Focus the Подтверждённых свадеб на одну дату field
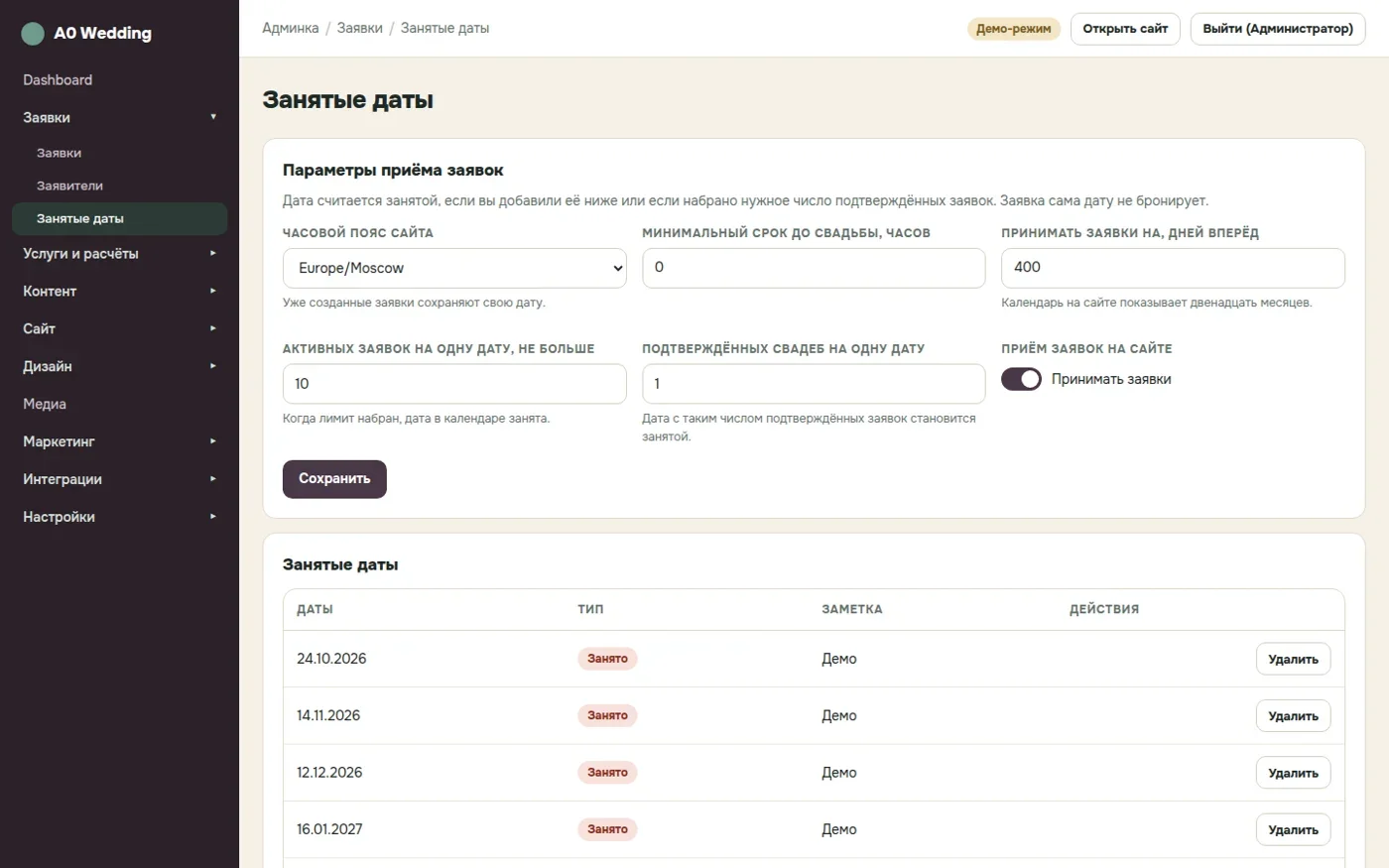The height and width of the screenshot is (868, 1389). pos(814,384)
